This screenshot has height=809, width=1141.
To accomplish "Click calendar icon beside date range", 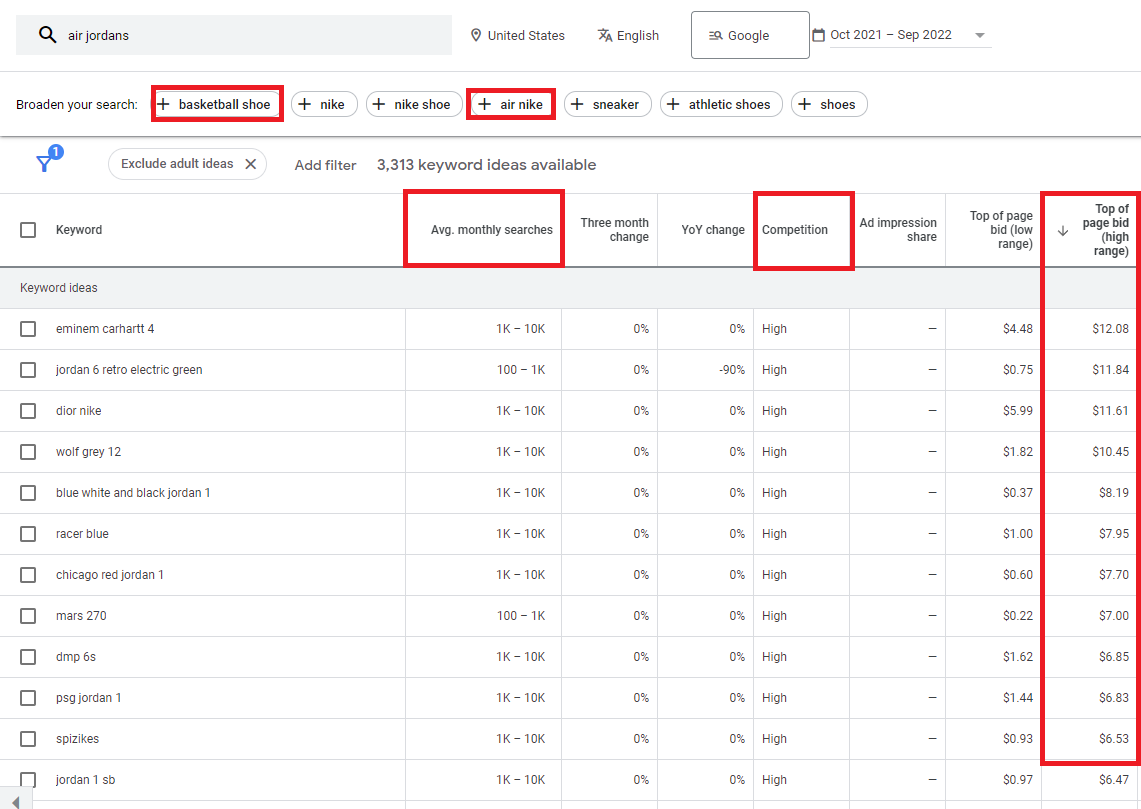I will coord(819,35).
